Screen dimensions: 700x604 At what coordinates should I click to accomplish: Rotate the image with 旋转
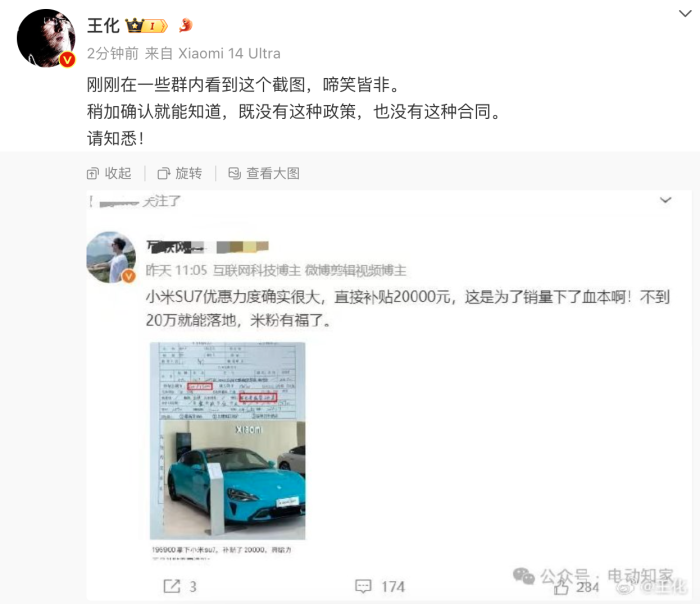(x=180, y=173)
